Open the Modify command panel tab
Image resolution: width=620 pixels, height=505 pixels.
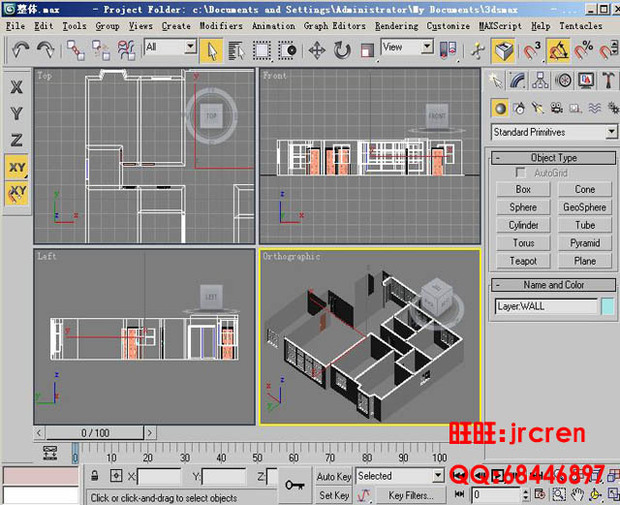(518, 81)
